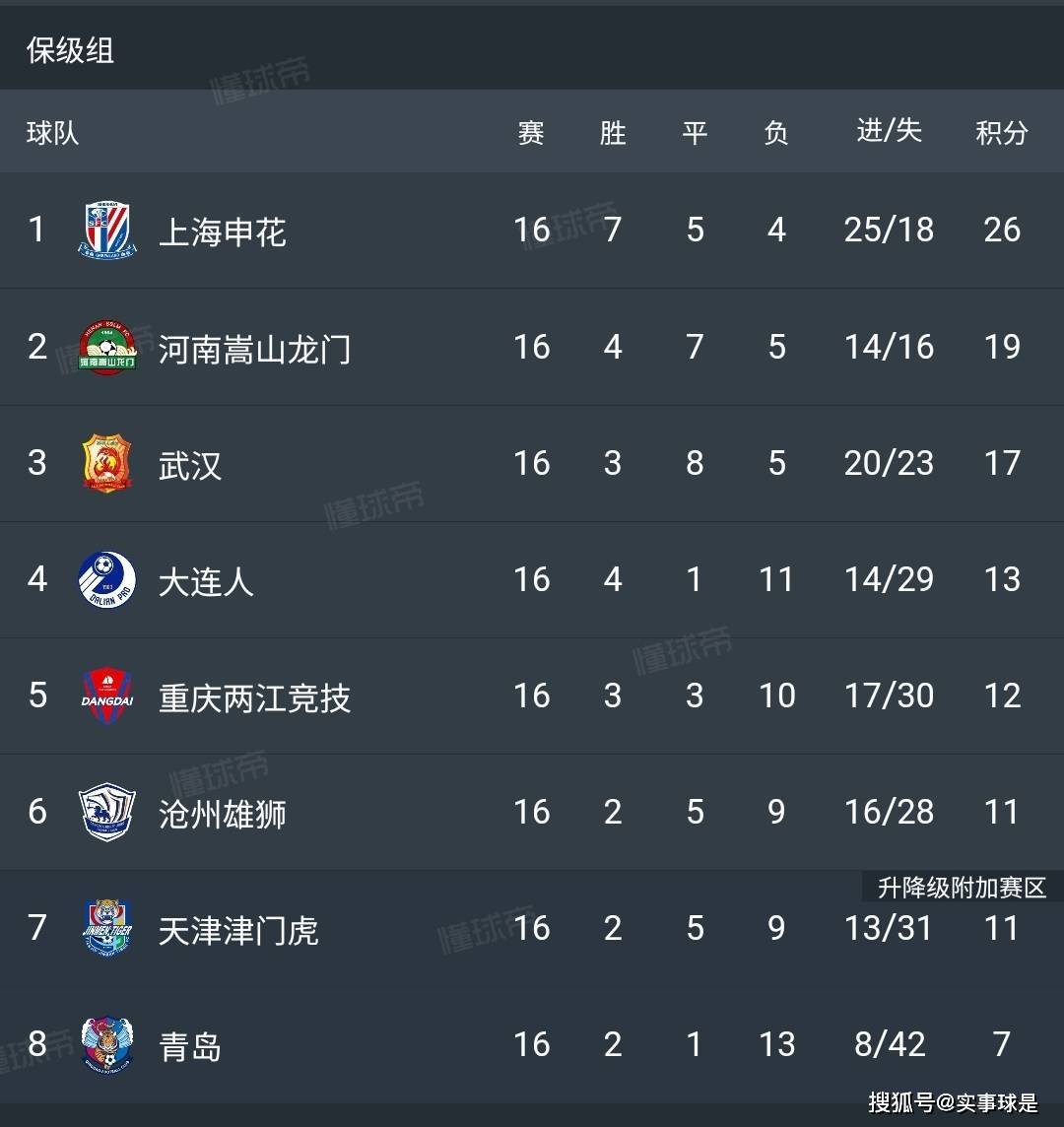Image resolution: width=1064 pixels, height=1127 pixels.
Task: Click the 球队 column header
Action: point(52,133)
